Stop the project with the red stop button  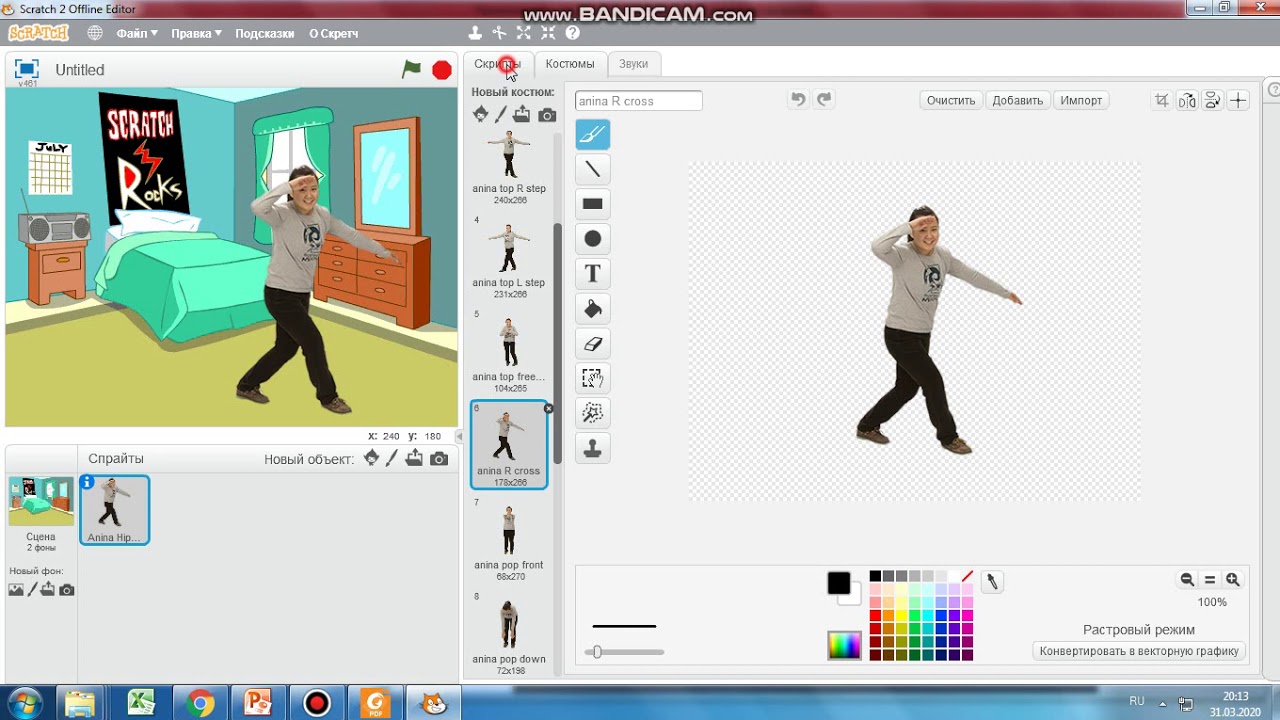pos(442,70)
